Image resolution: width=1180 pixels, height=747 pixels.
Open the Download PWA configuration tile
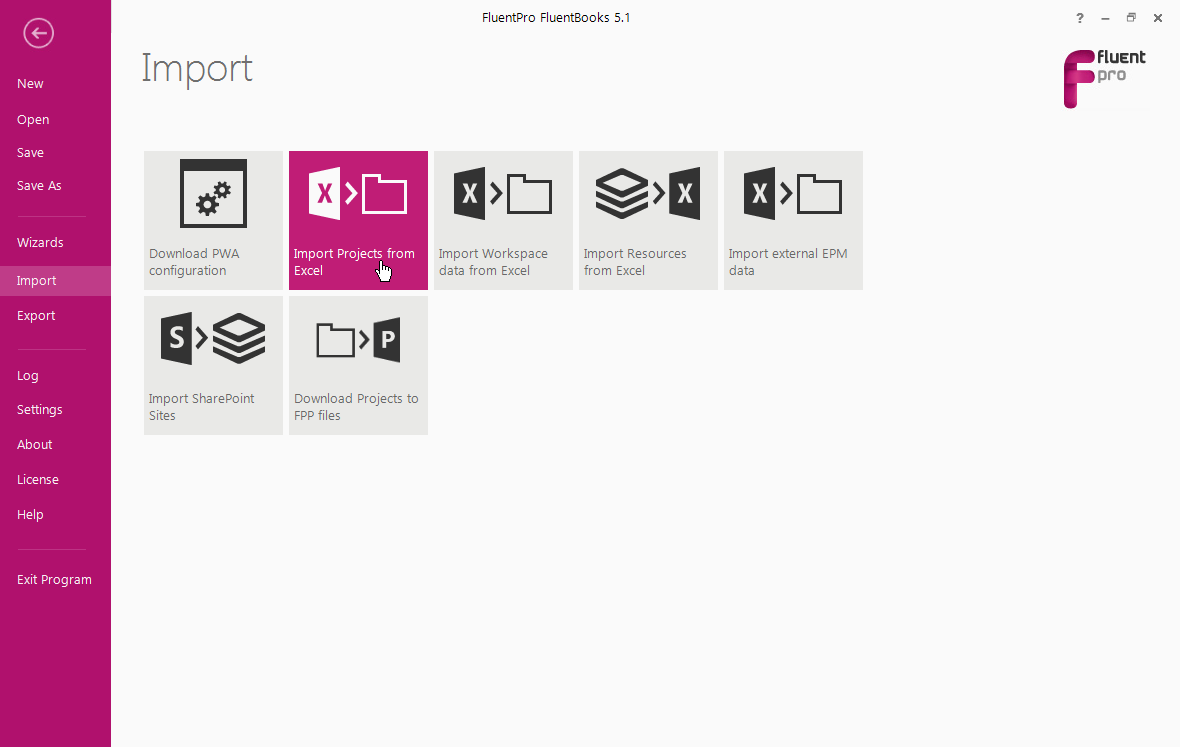(x=213, y=220)
